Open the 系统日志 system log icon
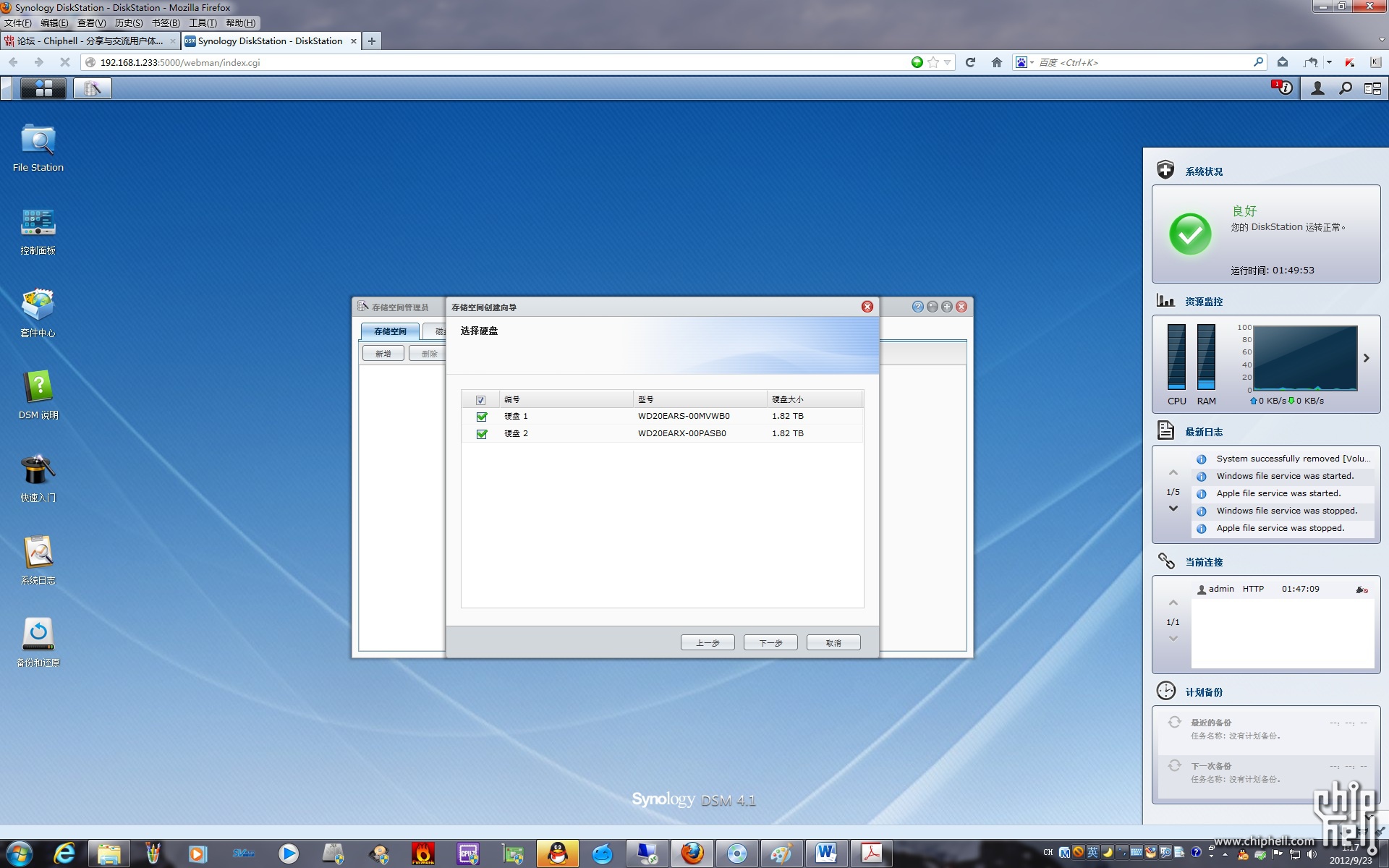 [x=38, y=561]
